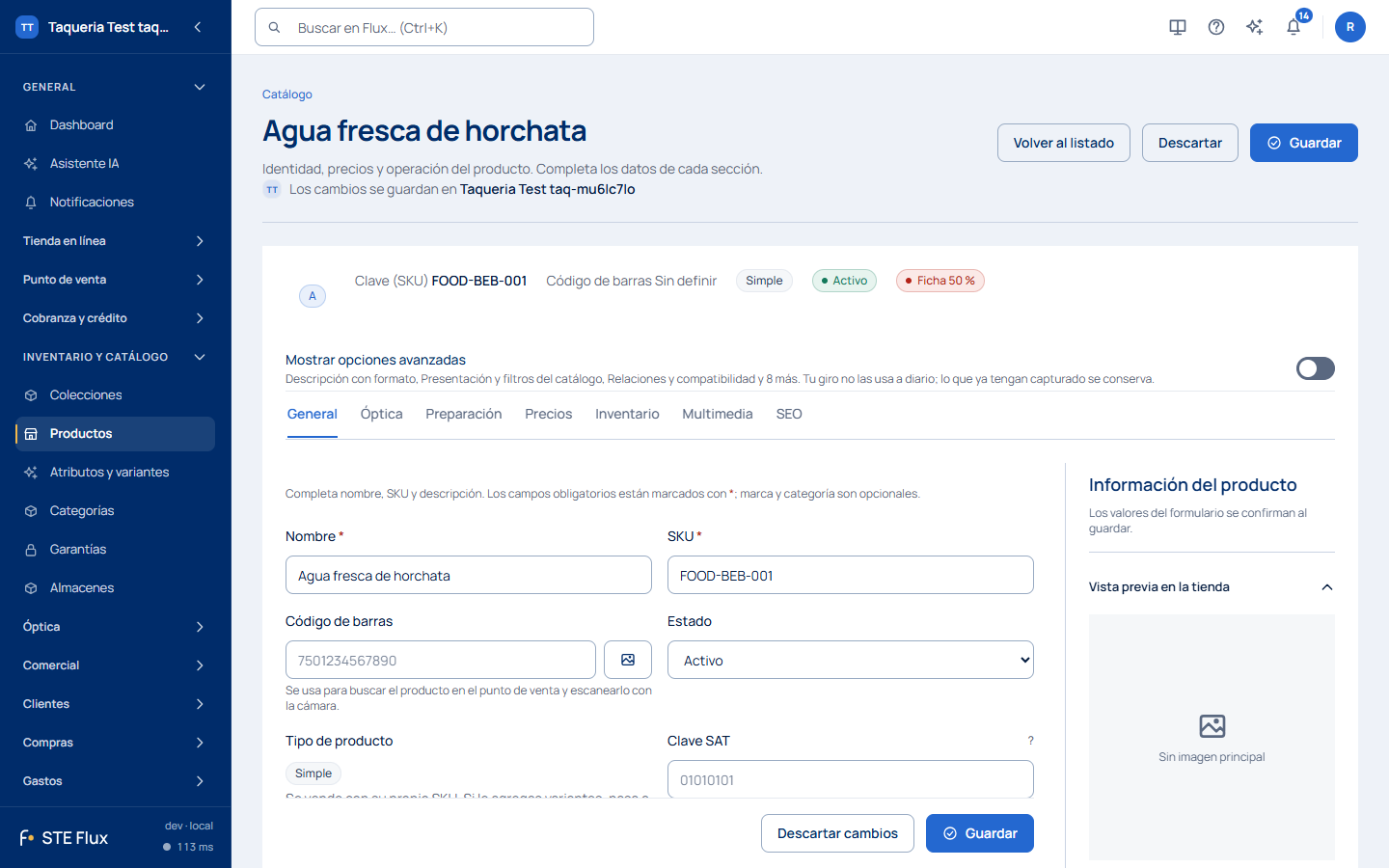This screenshot has height=868, width=1389.
Task: Expand Cobranza y crédito menu
Action: click(x=115, y=318)
